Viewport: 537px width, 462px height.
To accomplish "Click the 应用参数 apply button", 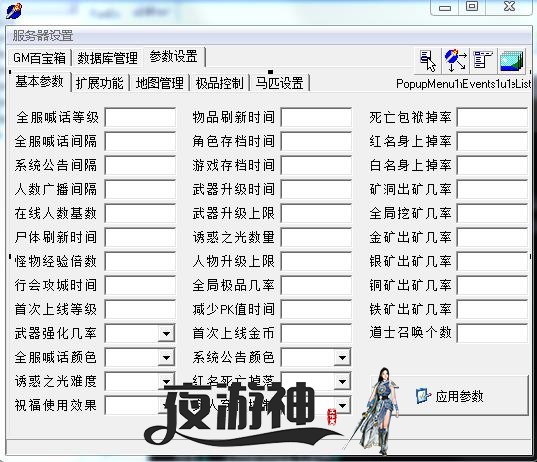I will pyautogui.click(x=450, y=396).
